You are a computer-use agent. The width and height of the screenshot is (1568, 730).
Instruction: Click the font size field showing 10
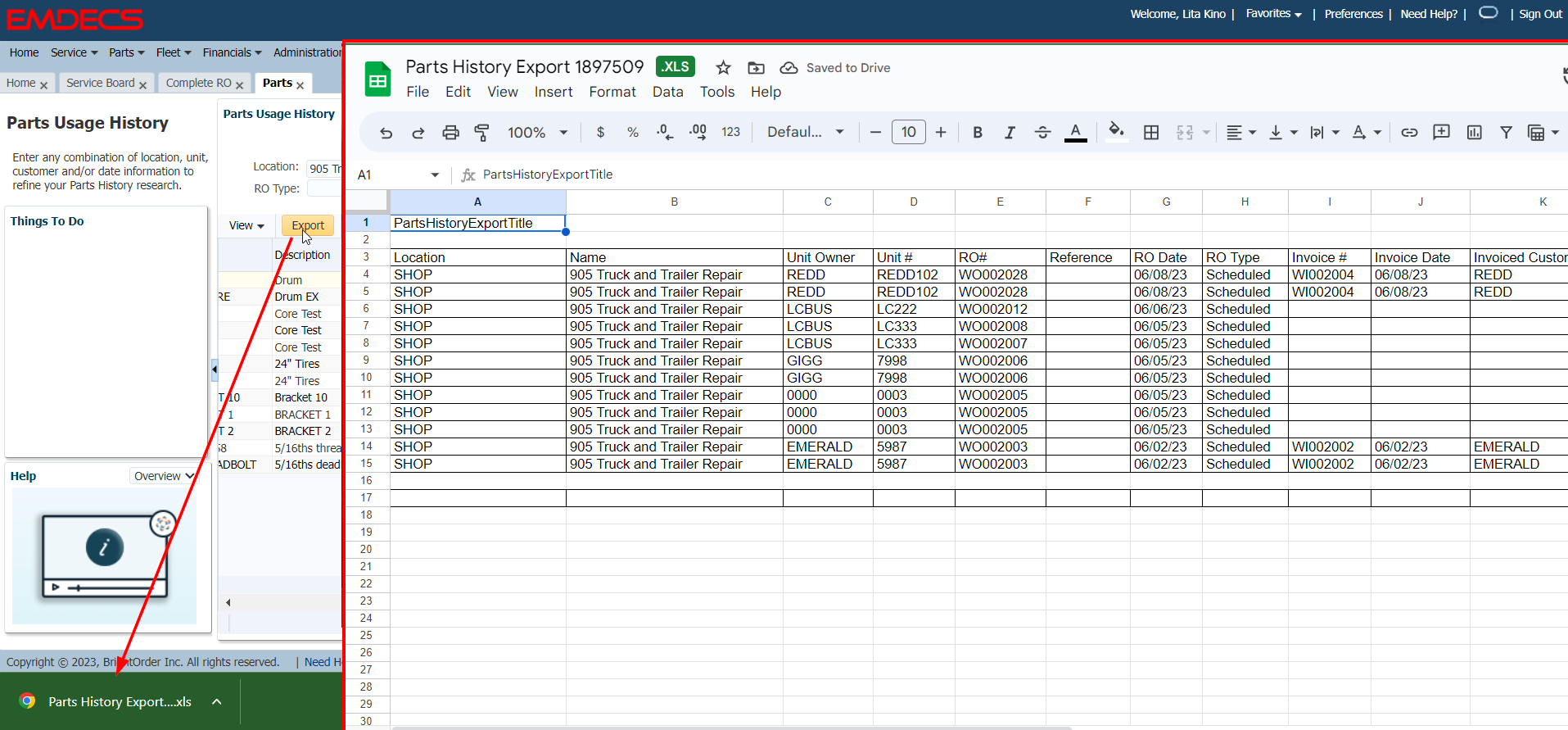(909, 133)
